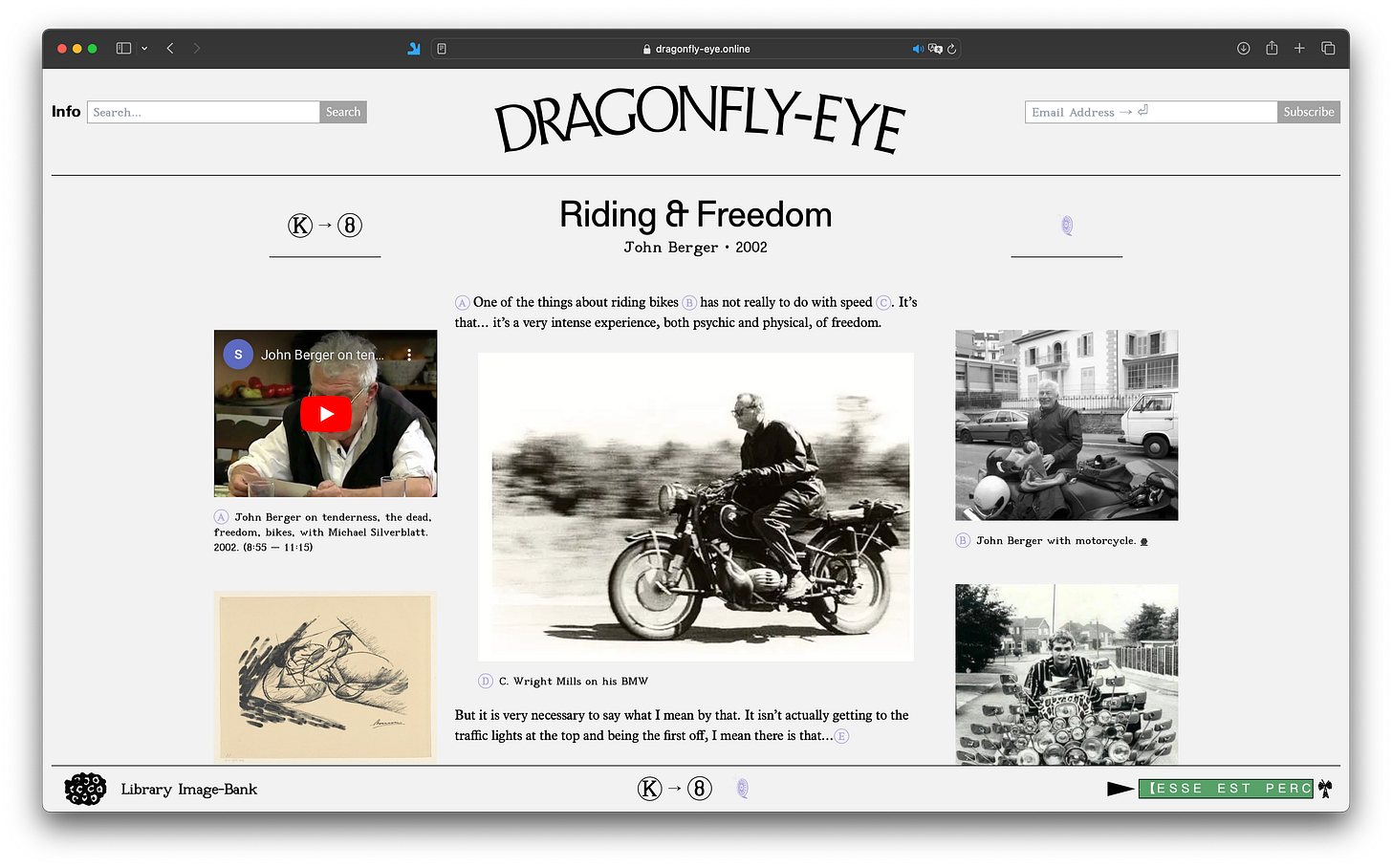1392x868 pixels.
Task: Click the Subscribe button
Action: [x=1309, y=112]
